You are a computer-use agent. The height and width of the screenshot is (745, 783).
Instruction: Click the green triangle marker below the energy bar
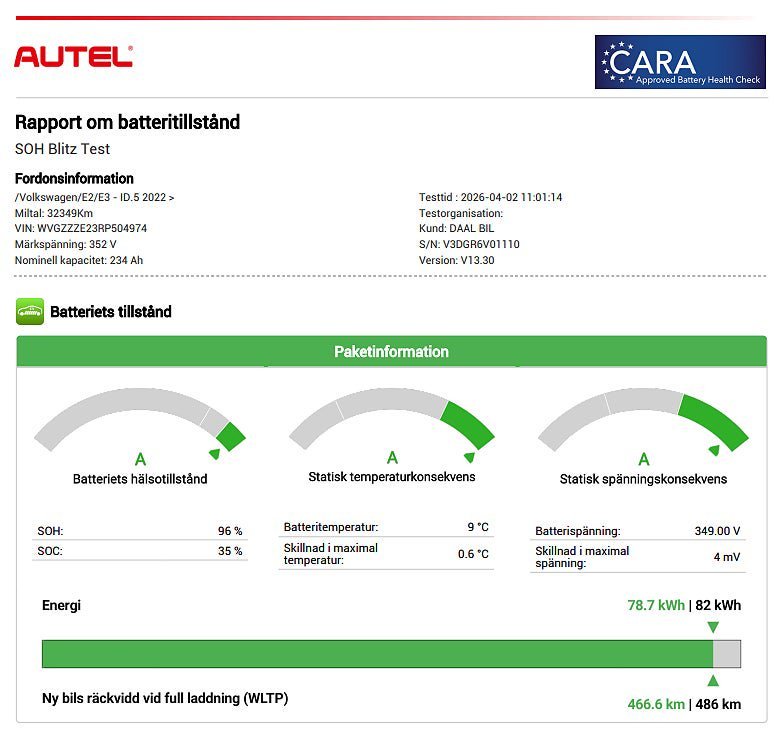tap(712, 680)
